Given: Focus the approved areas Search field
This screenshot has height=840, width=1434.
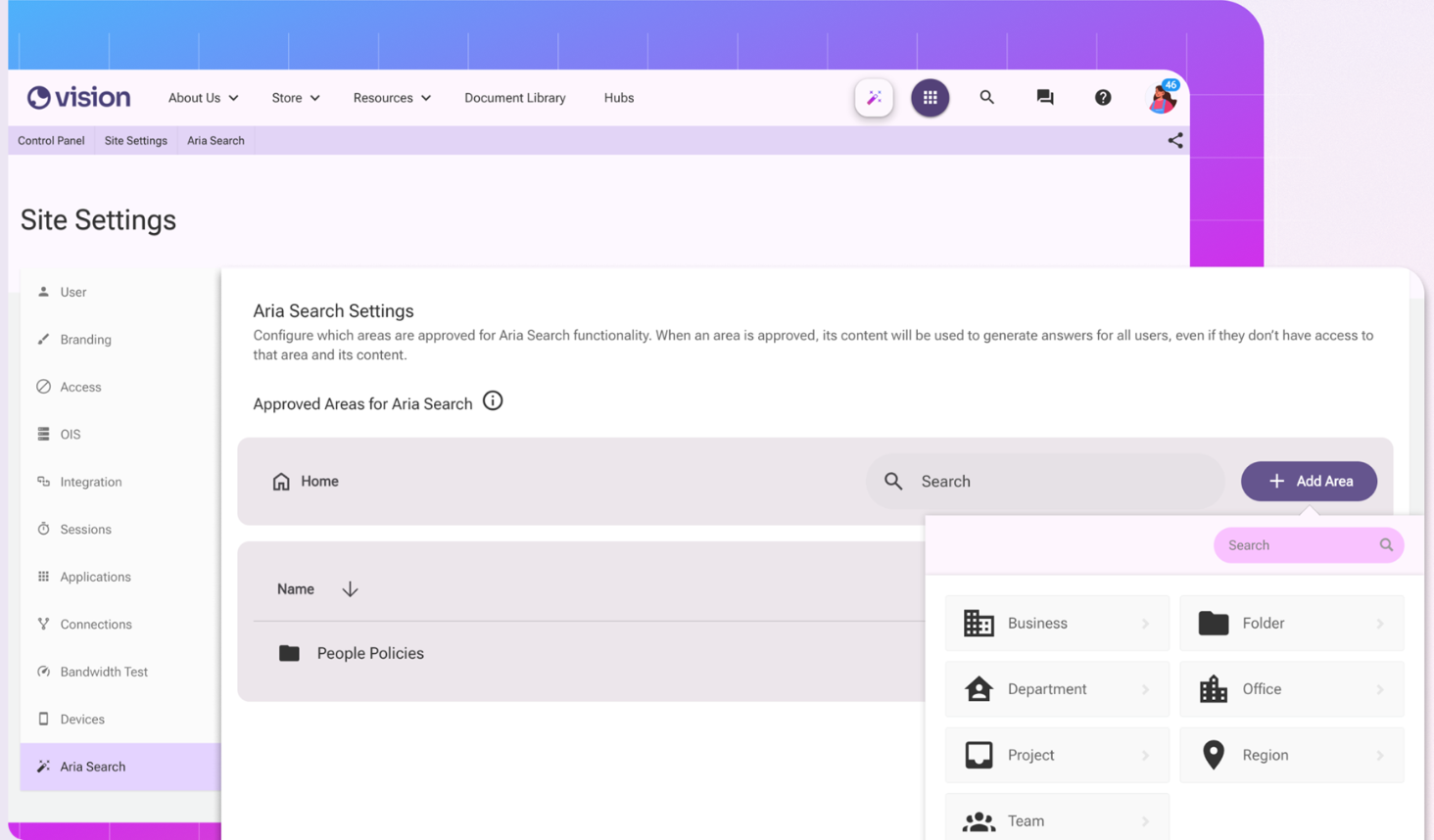Looking at the screenshot, I should [1045, 482].
